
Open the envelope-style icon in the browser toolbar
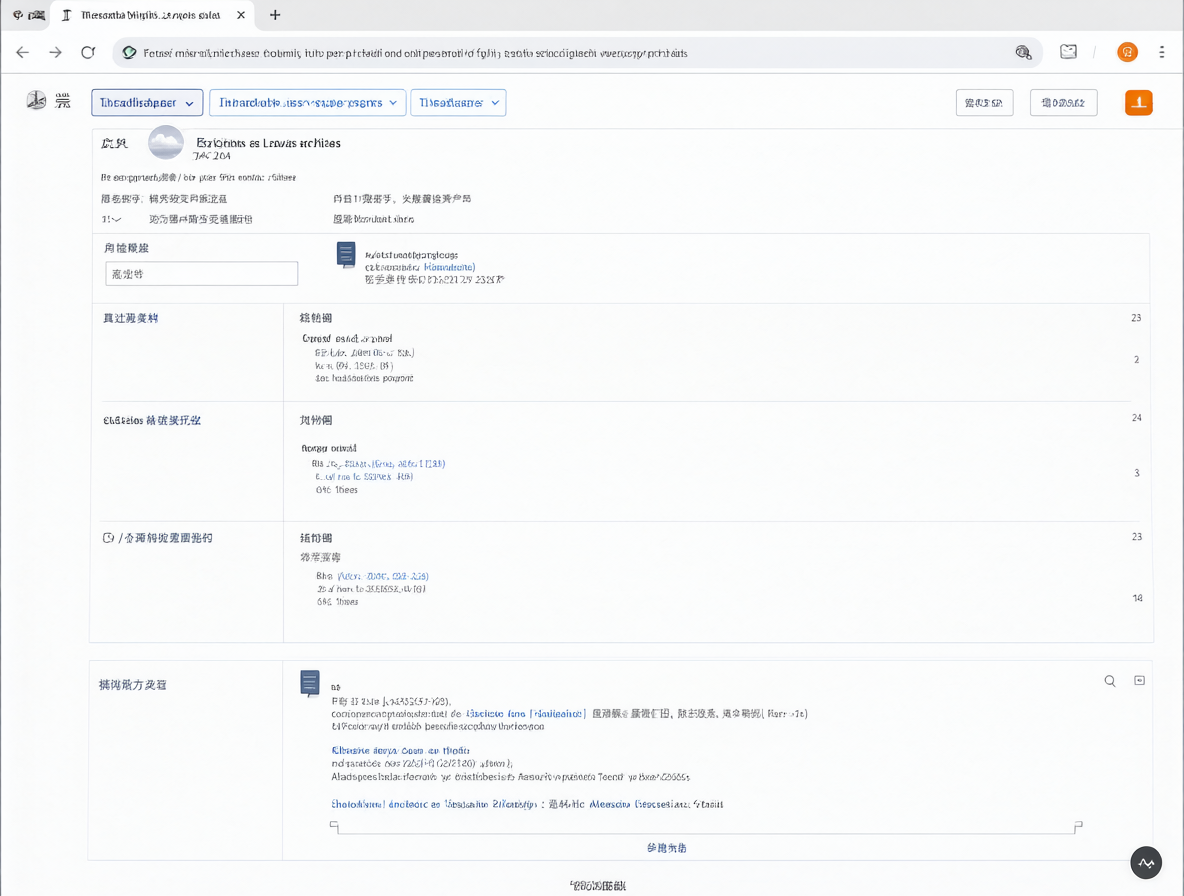1068,51
